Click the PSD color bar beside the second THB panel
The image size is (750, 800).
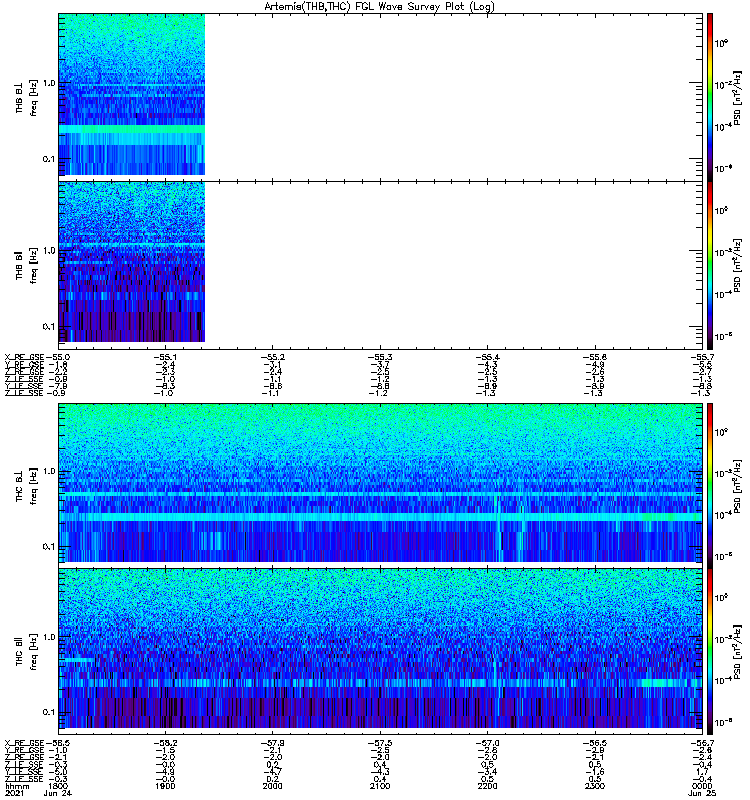click(710, 265)
